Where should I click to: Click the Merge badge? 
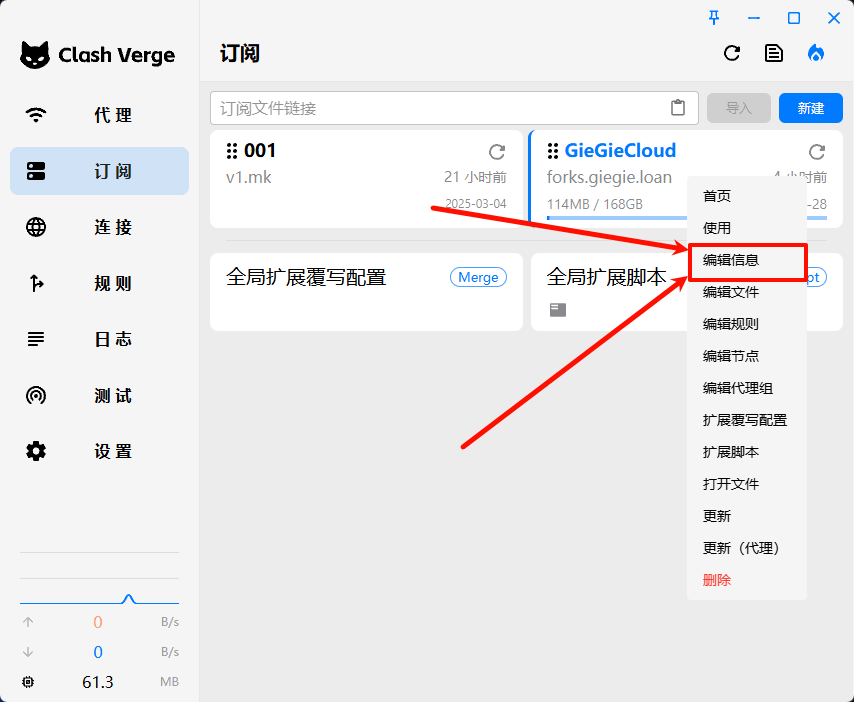(x=478, y=277)
